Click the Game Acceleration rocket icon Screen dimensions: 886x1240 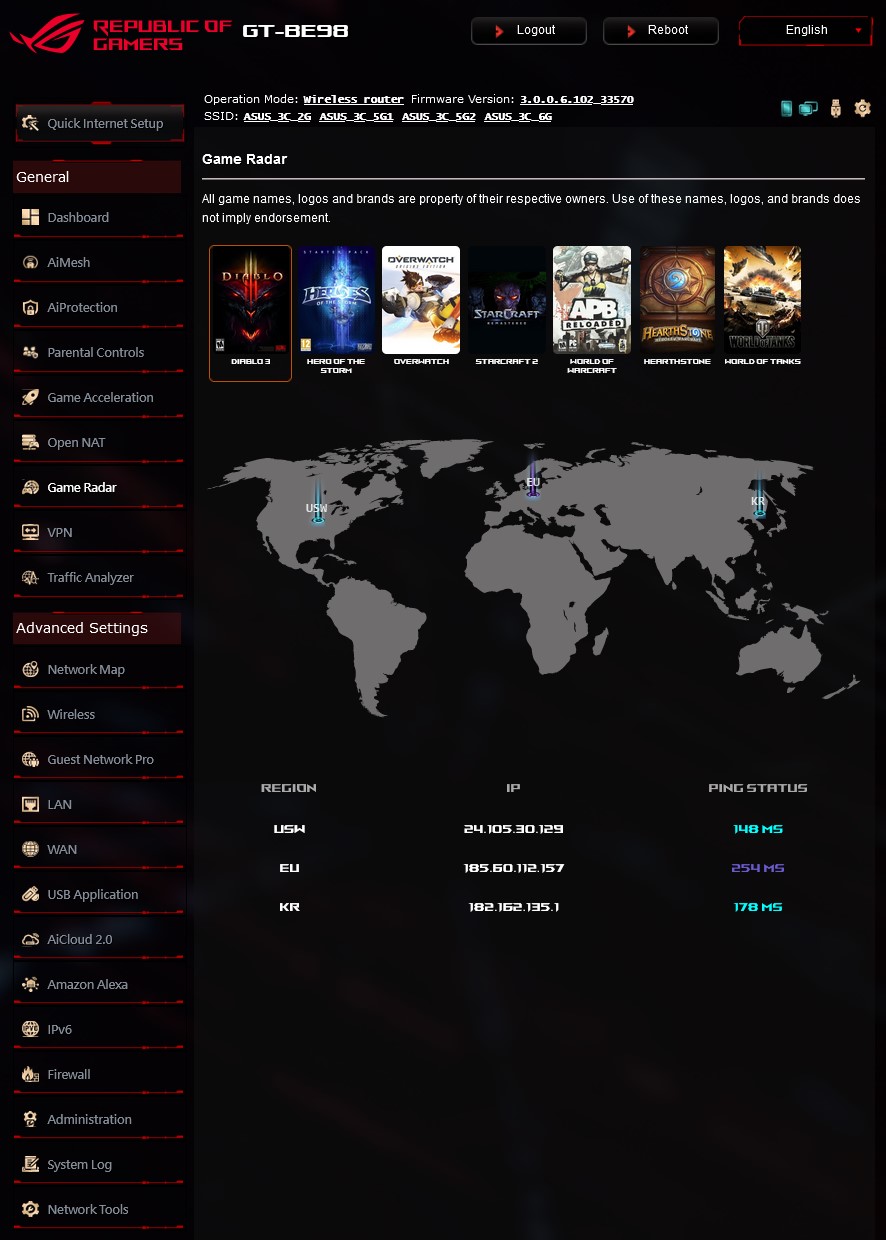tap(30, 398)
